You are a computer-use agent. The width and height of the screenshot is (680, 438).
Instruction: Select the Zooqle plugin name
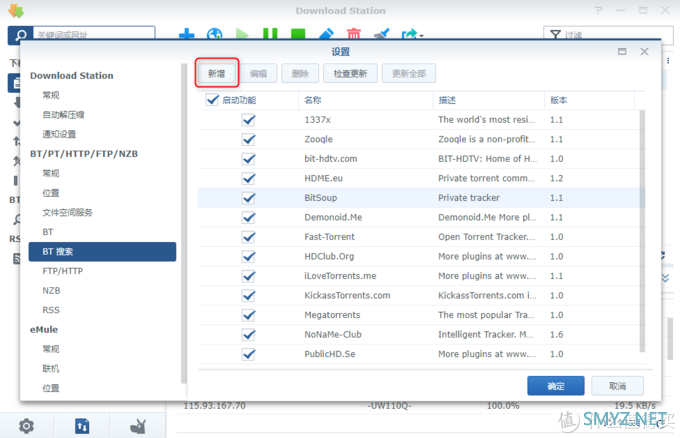[x=318, y=139]
